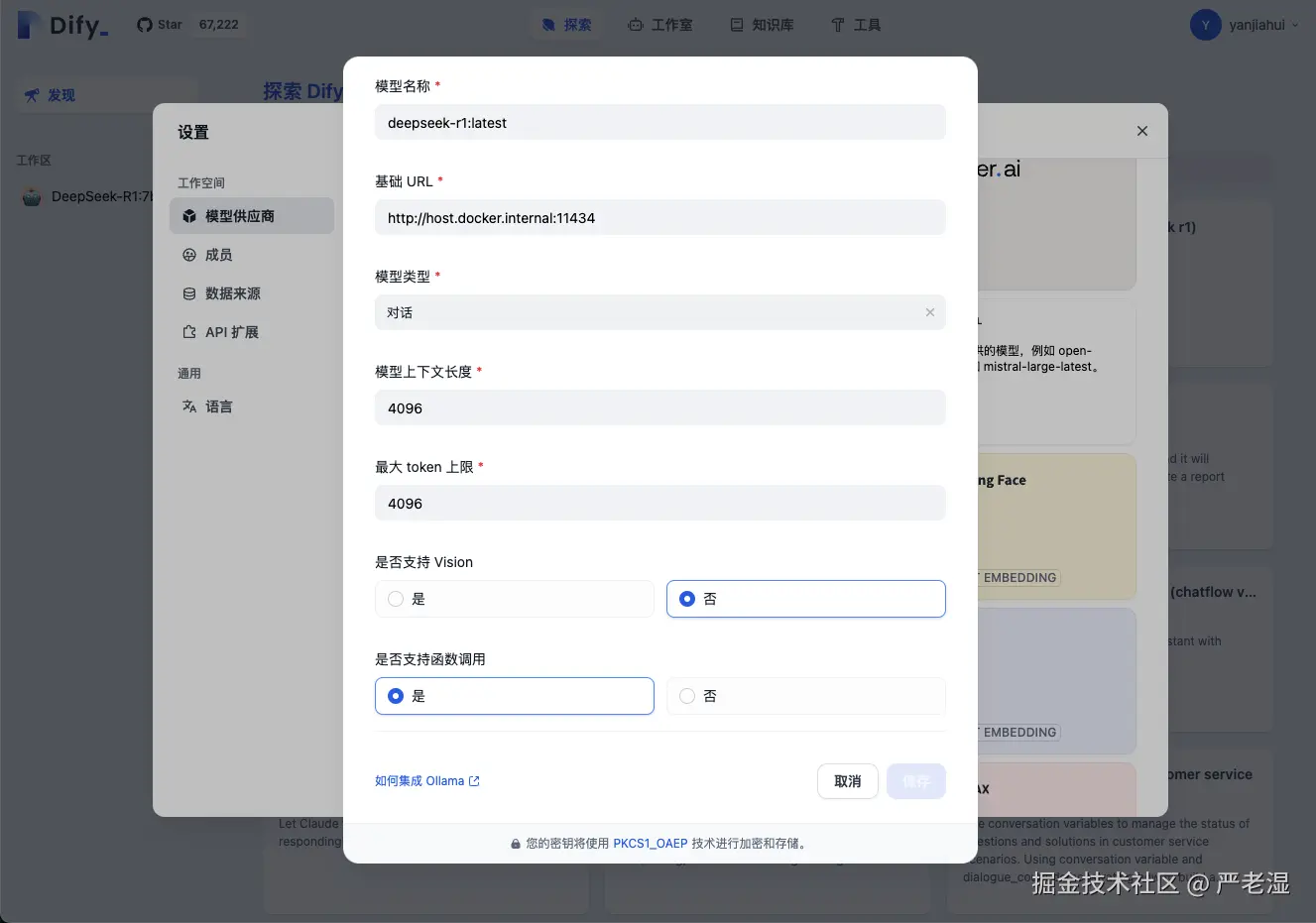Select 模型供应商 in settings
This screenshot has width=1316, height=923.
click(x=252, y=216)
